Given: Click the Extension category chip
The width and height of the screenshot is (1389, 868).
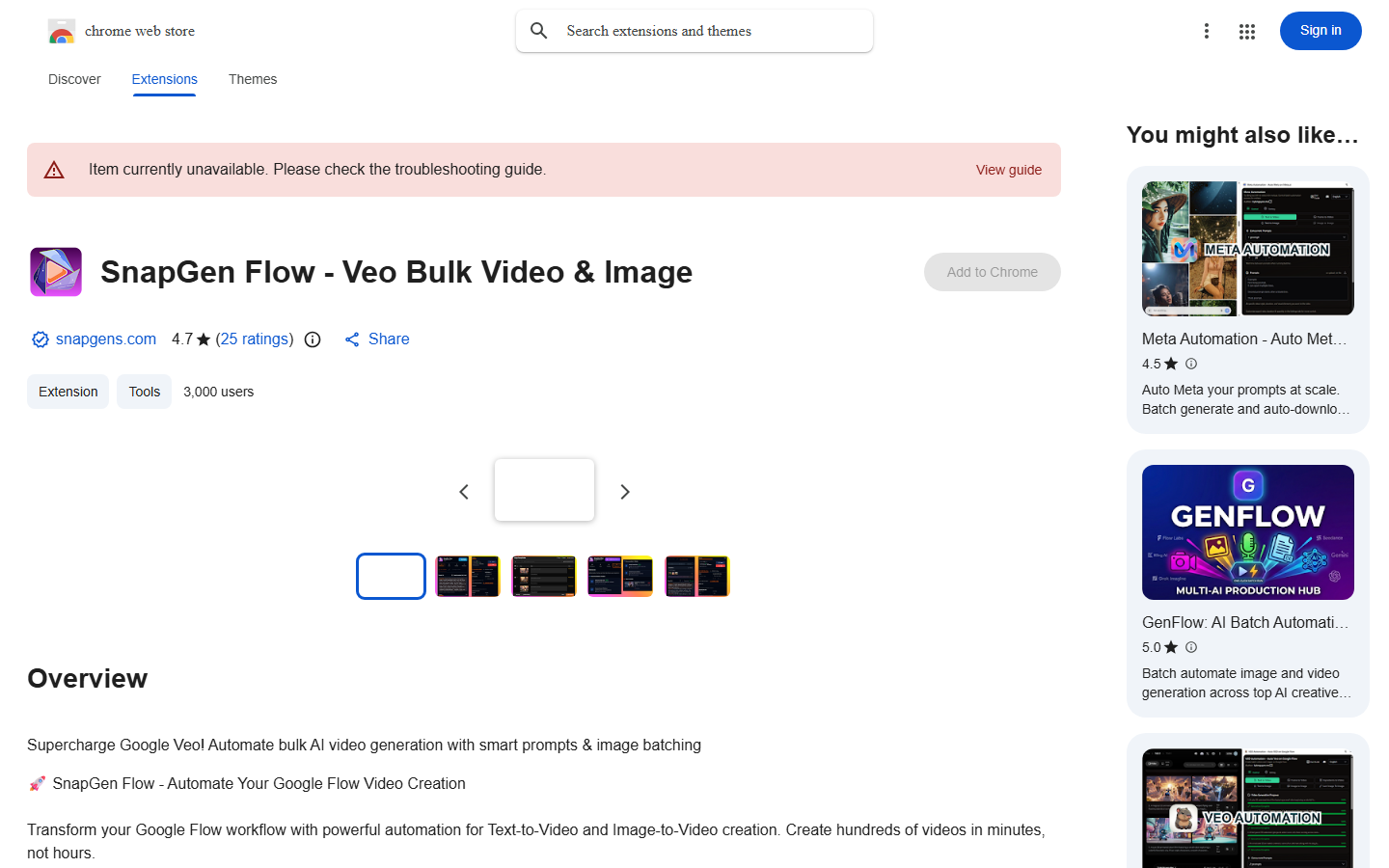Looking at the screenshot, I should (x=68, y=392).
